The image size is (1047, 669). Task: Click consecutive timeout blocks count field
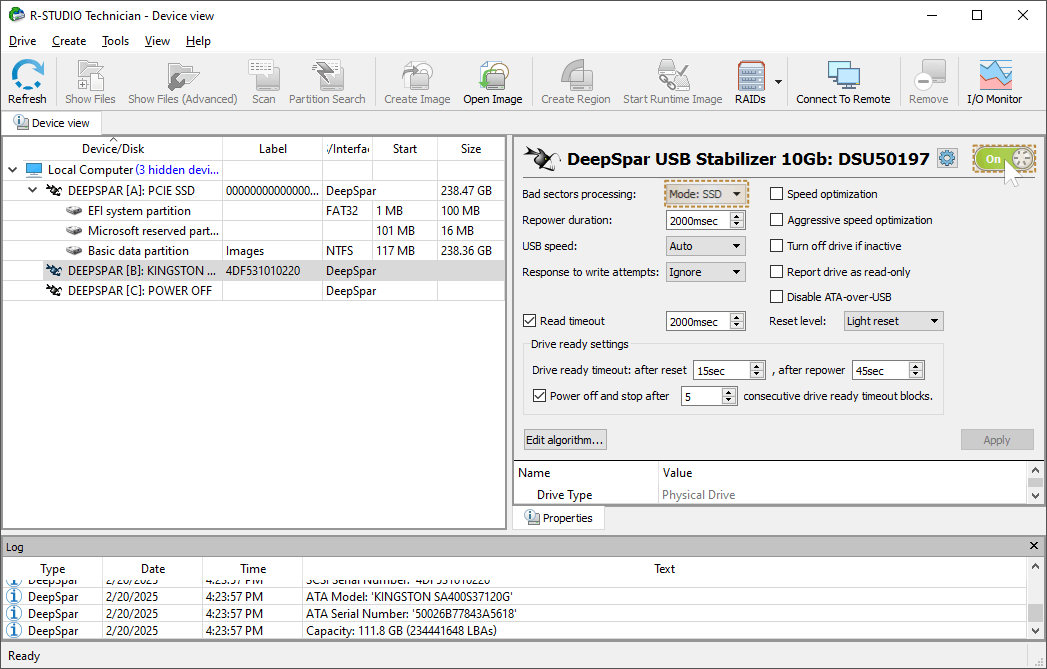(x=701, y=397)
